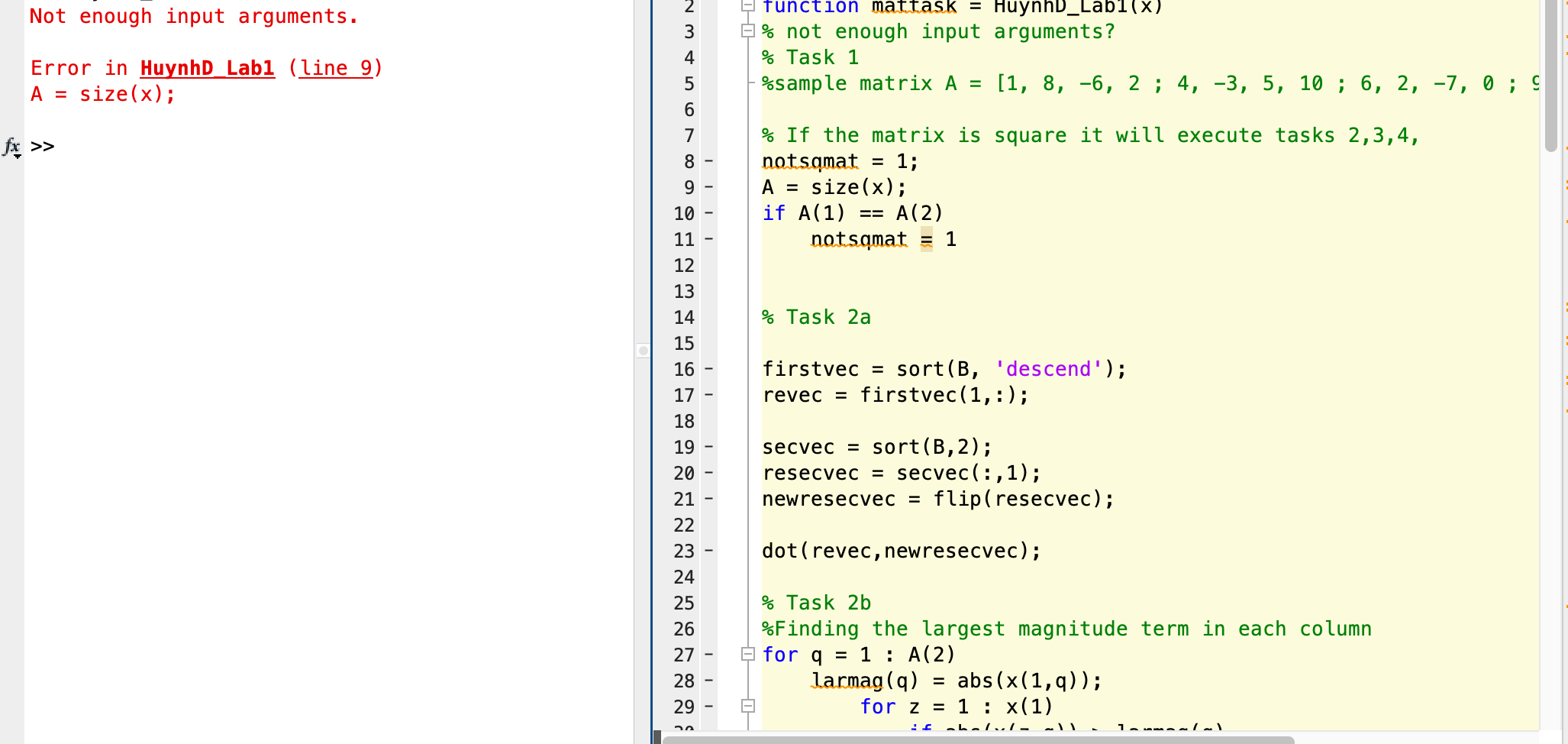Click the panel divider collapse circle

coord(642,351)
